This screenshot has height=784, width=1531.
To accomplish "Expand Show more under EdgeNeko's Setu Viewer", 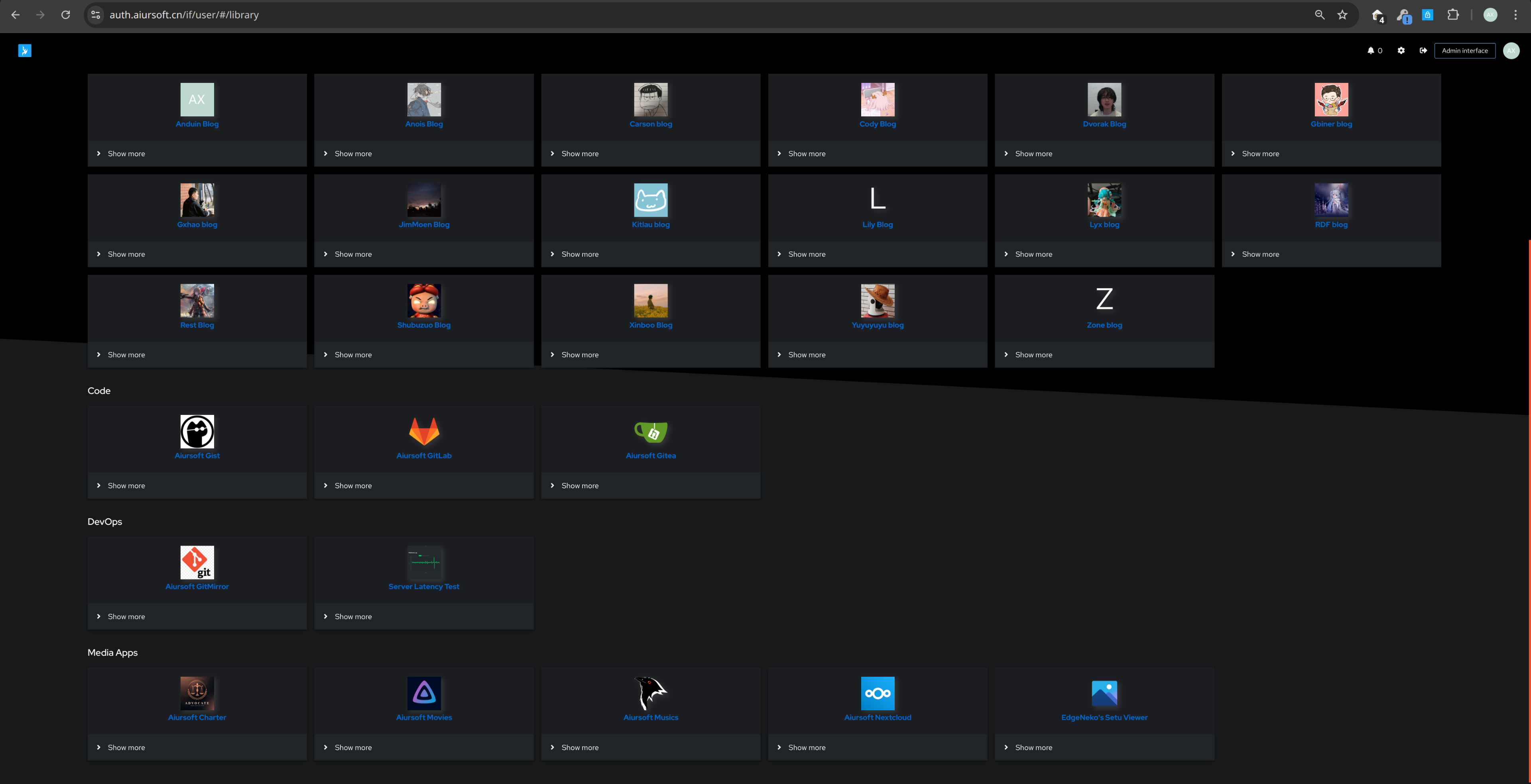I will point(1033,748).
